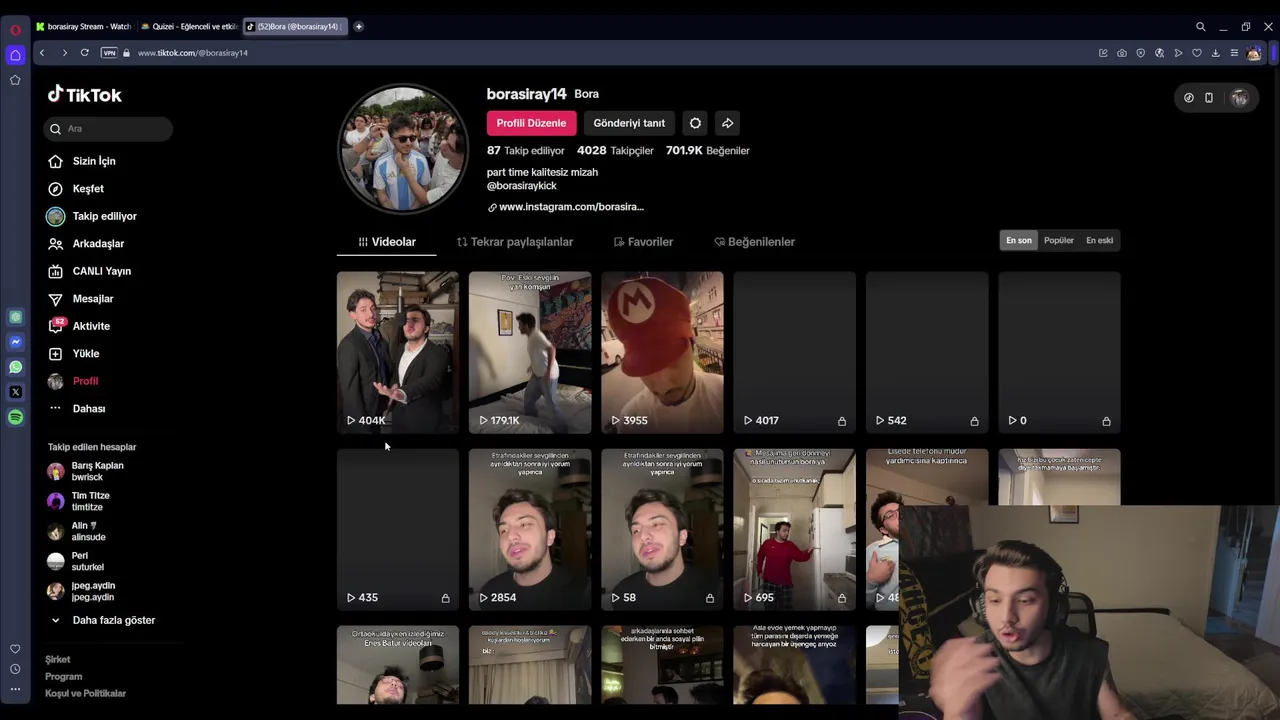Click Şirket footer link
This screenshot has height=720, width=1280.
(x=58, y=660)
